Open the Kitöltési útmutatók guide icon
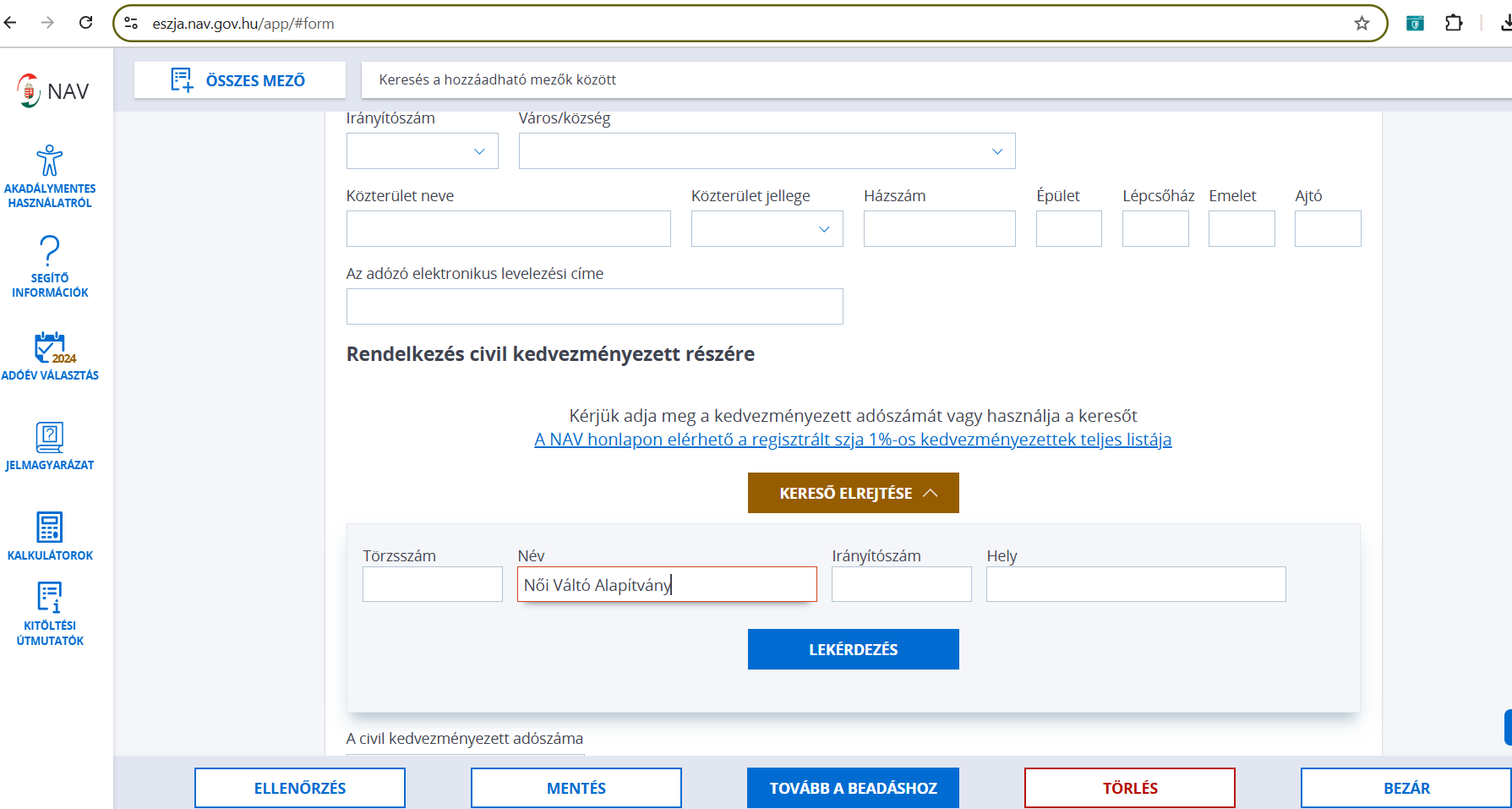The image size is (1512, 809). (x=50, y=597)
